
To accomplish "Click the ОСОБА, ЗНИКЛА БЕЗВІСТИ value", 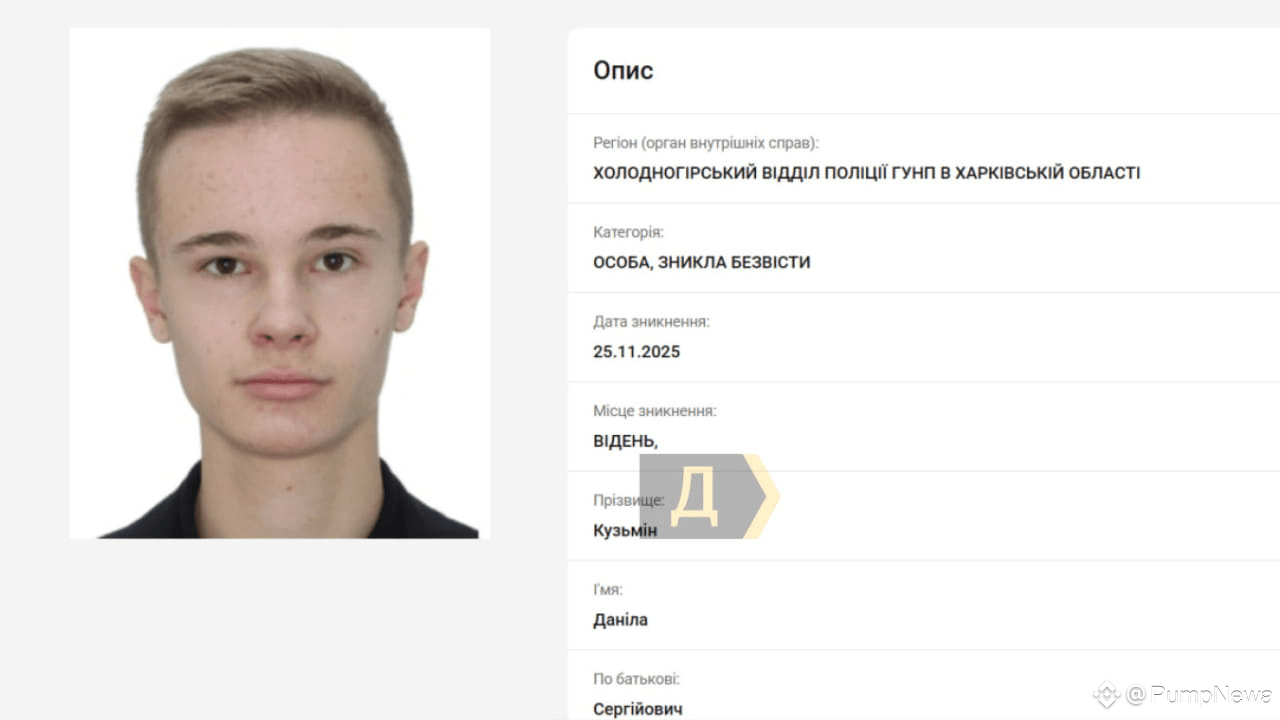I will tap(702, 263).
